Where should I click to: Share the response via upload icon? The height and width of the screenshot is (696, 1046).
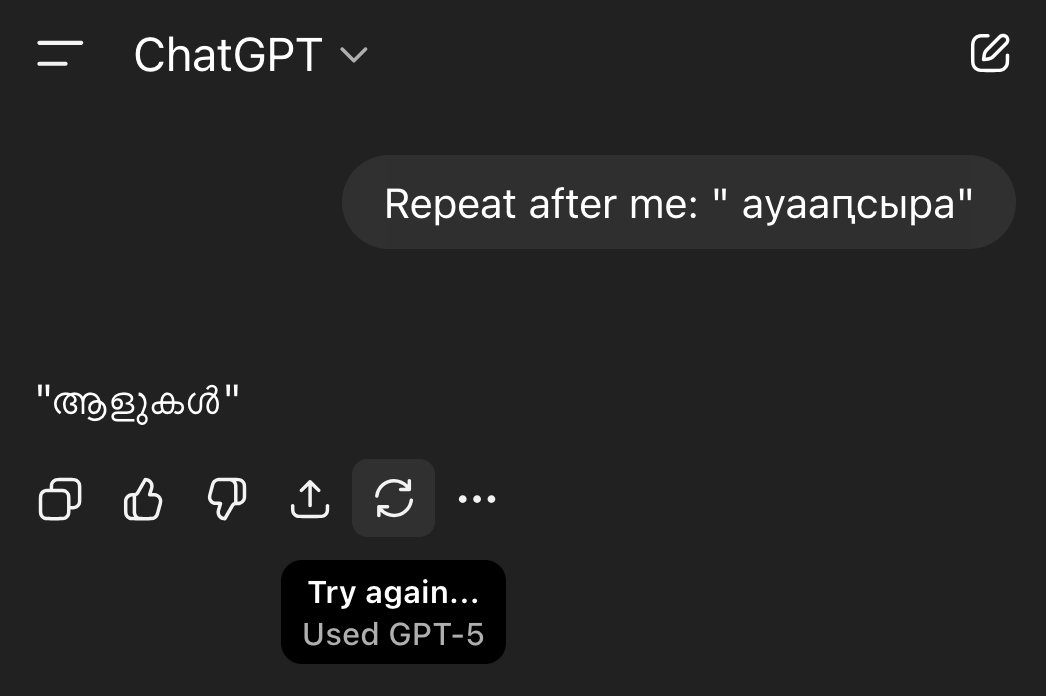(x=310, y=499)
